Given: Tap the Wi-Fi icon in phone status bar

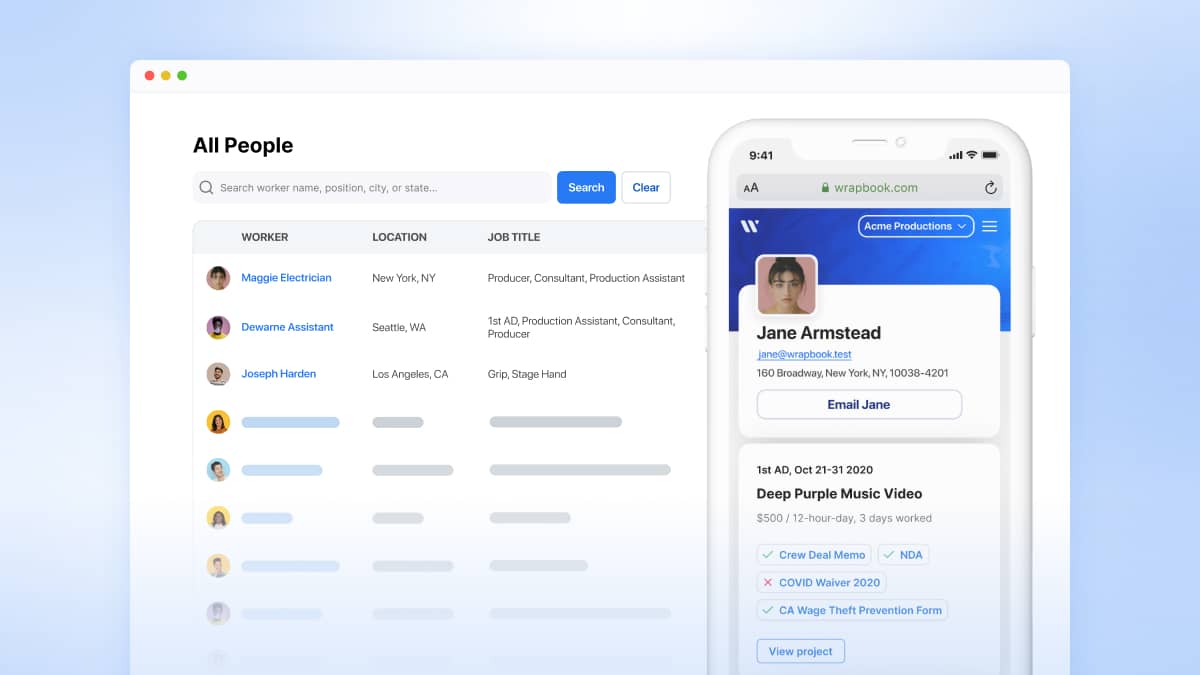Looking at the screenshot, I should tap(971, 155).
